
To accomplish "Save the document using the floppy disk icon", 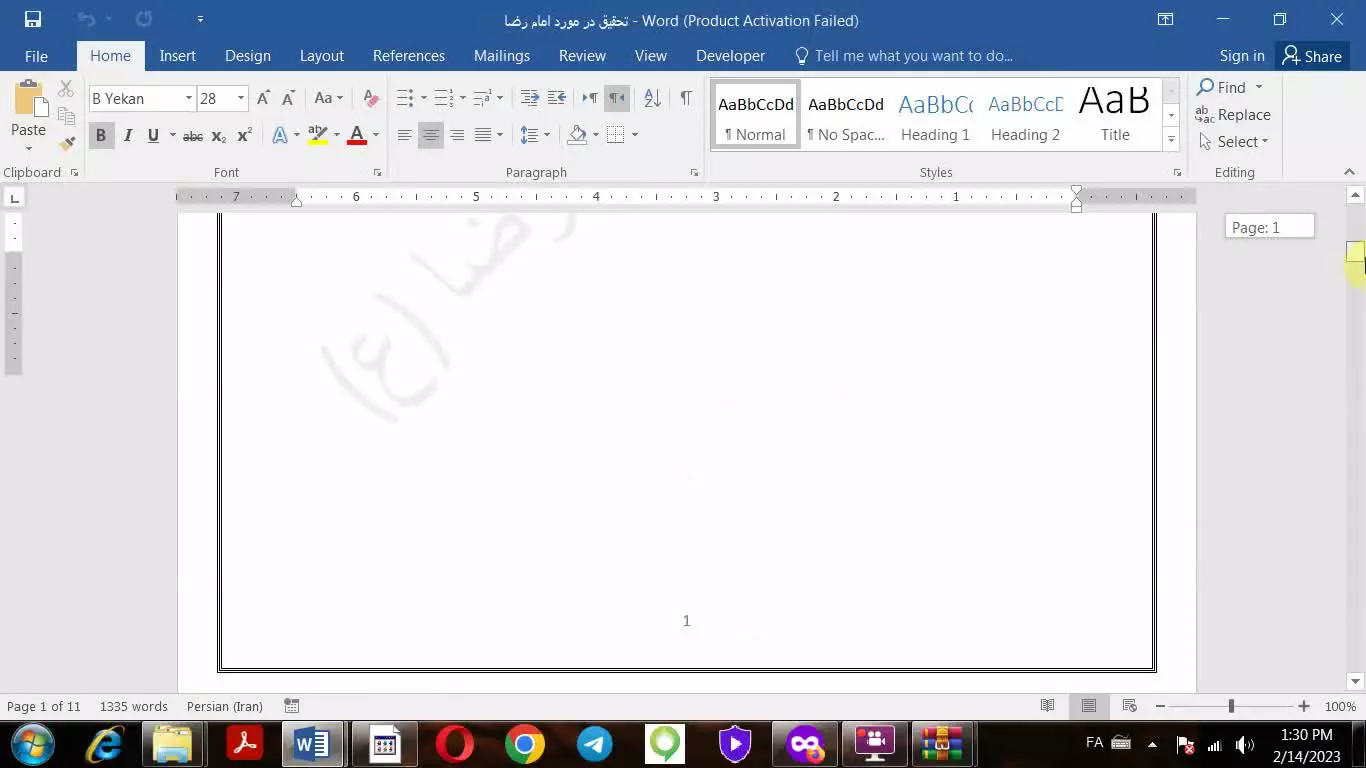I will pyautogui.click(x=32, y=20).
